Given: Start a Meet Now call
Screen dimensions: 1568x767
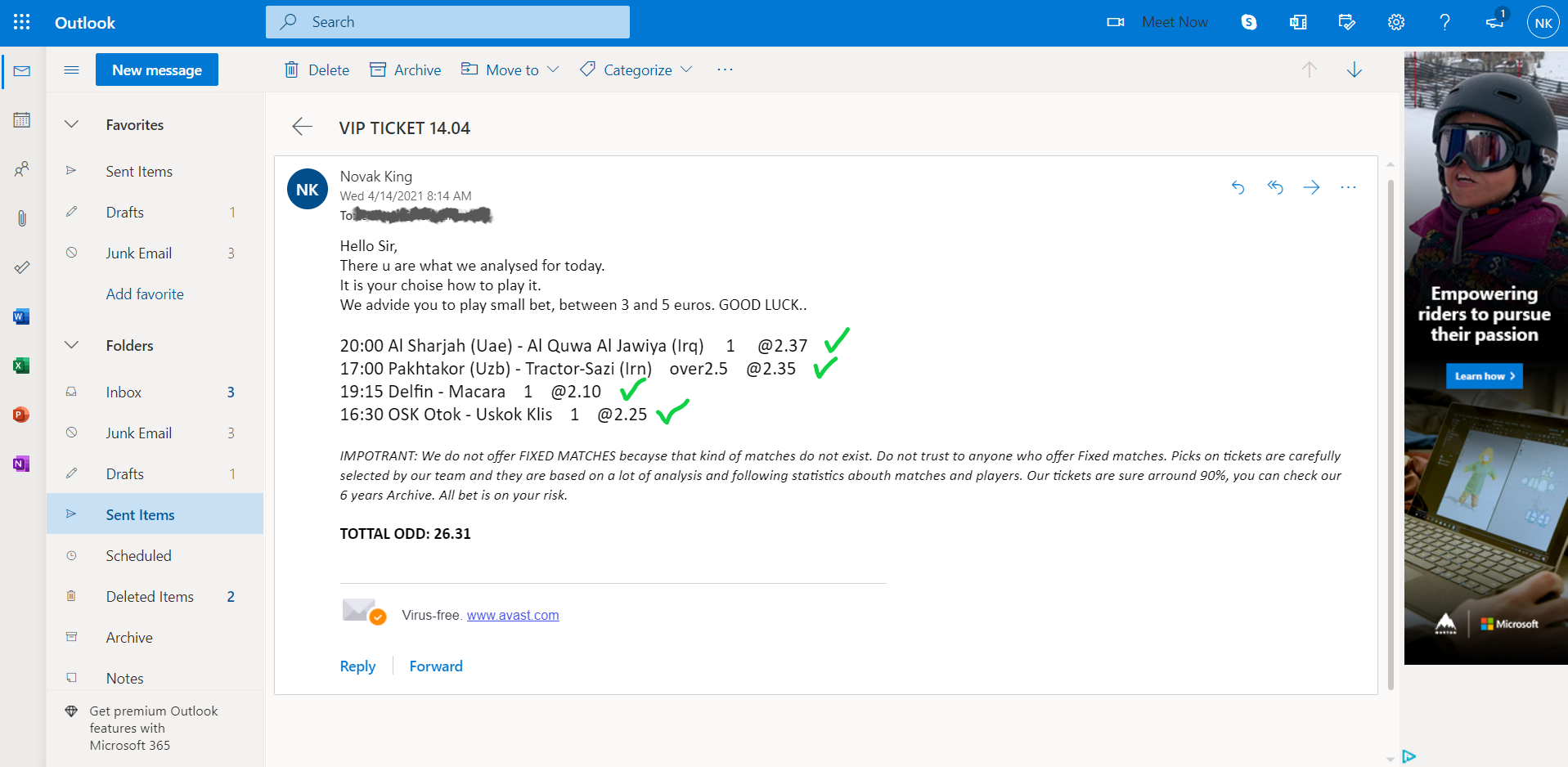Looking at the screenshot, I should pyautogui.click(x=1157, y=22).
